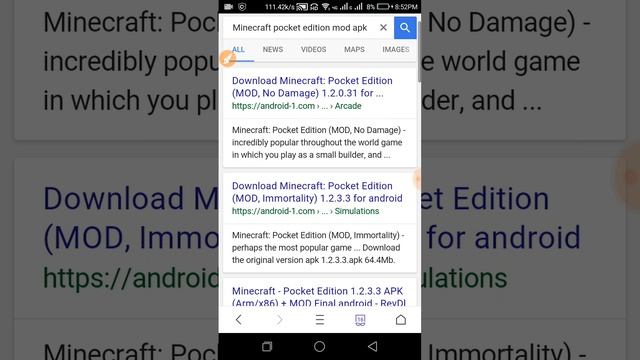Switch to the VIDEOS tab
This screenshot has width=640, height=360.
click(x=313, y=49)
